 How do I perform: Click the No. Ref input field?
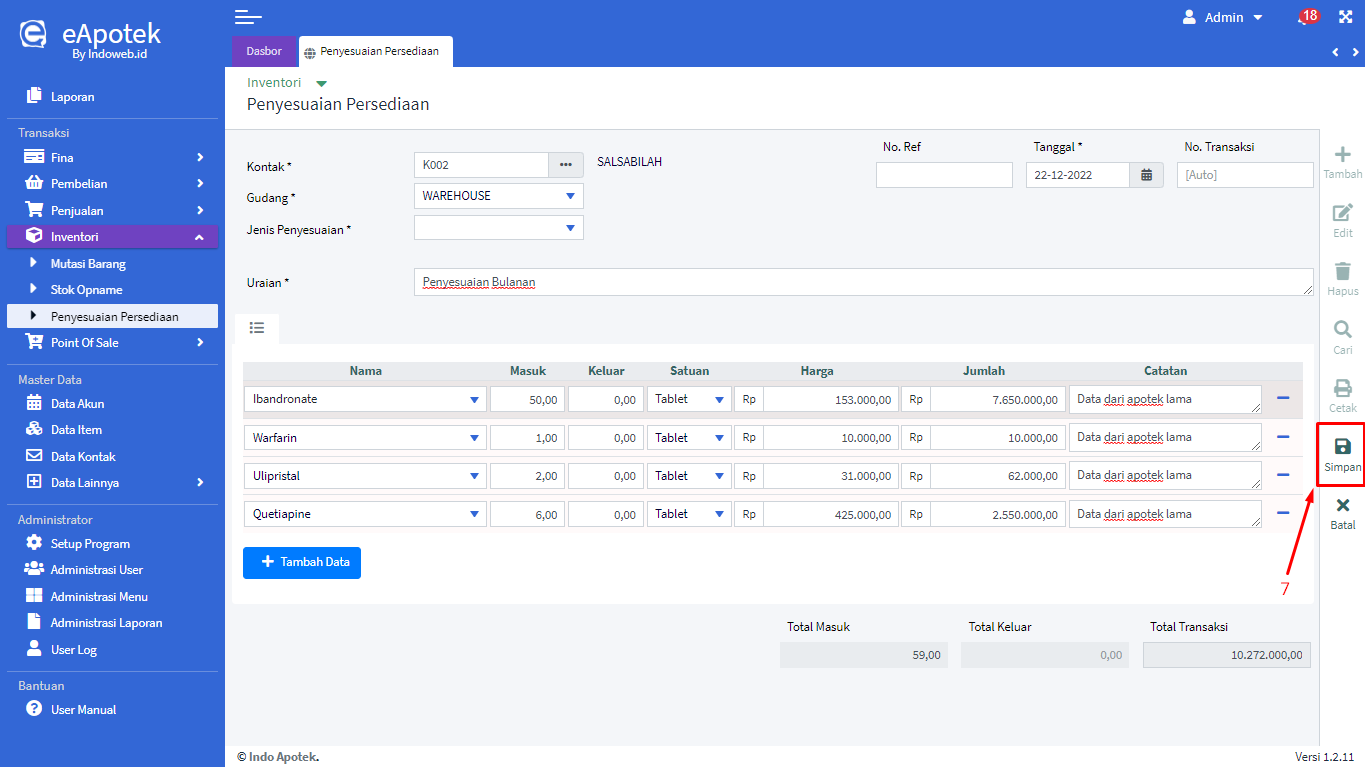(944, 175)
